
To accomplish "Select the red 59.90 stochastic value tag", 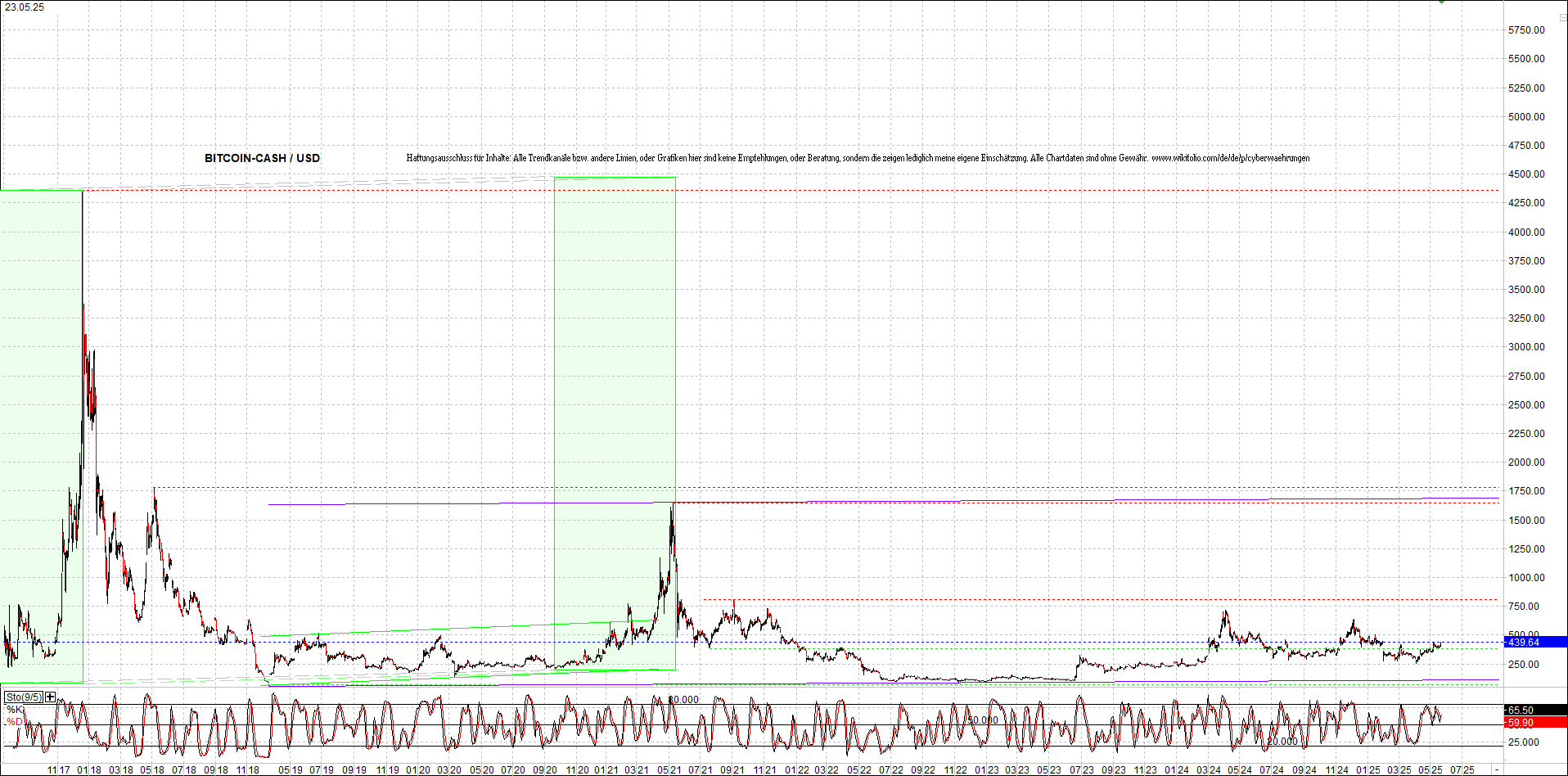I will tap(1534, 723).
